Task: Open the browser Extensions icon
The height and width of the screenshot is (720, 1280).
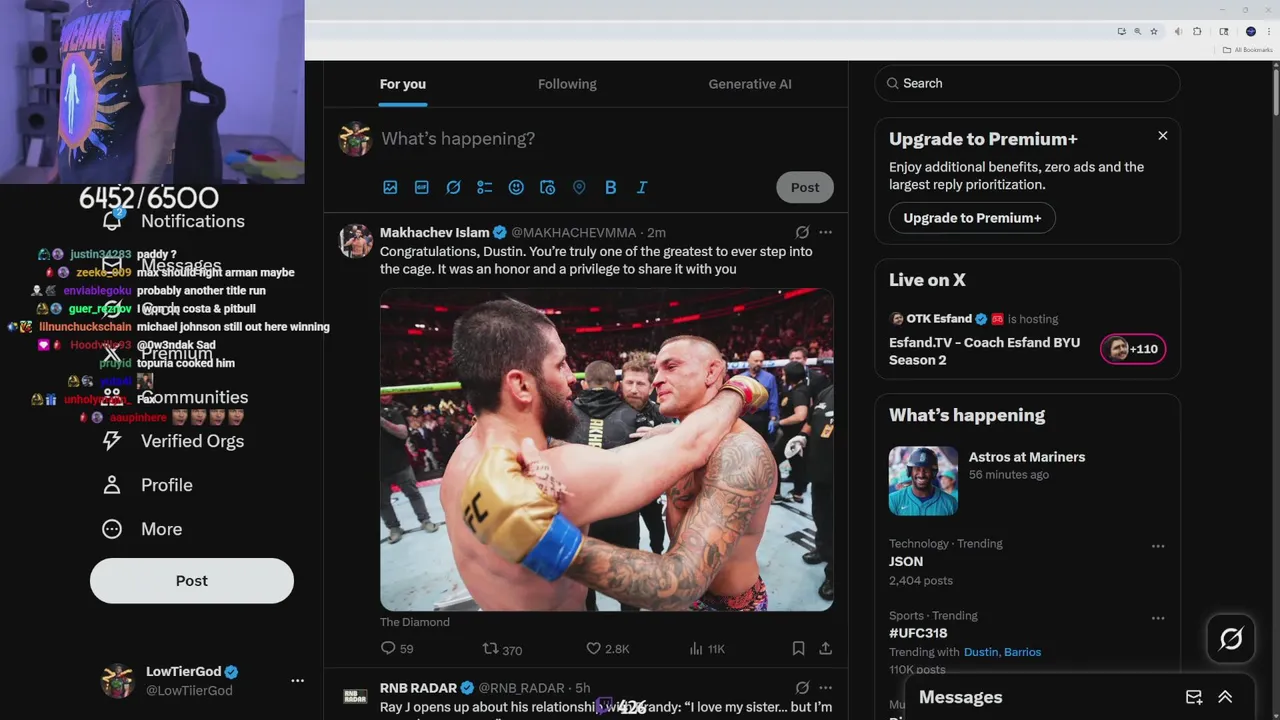Action: [1197, 31]
